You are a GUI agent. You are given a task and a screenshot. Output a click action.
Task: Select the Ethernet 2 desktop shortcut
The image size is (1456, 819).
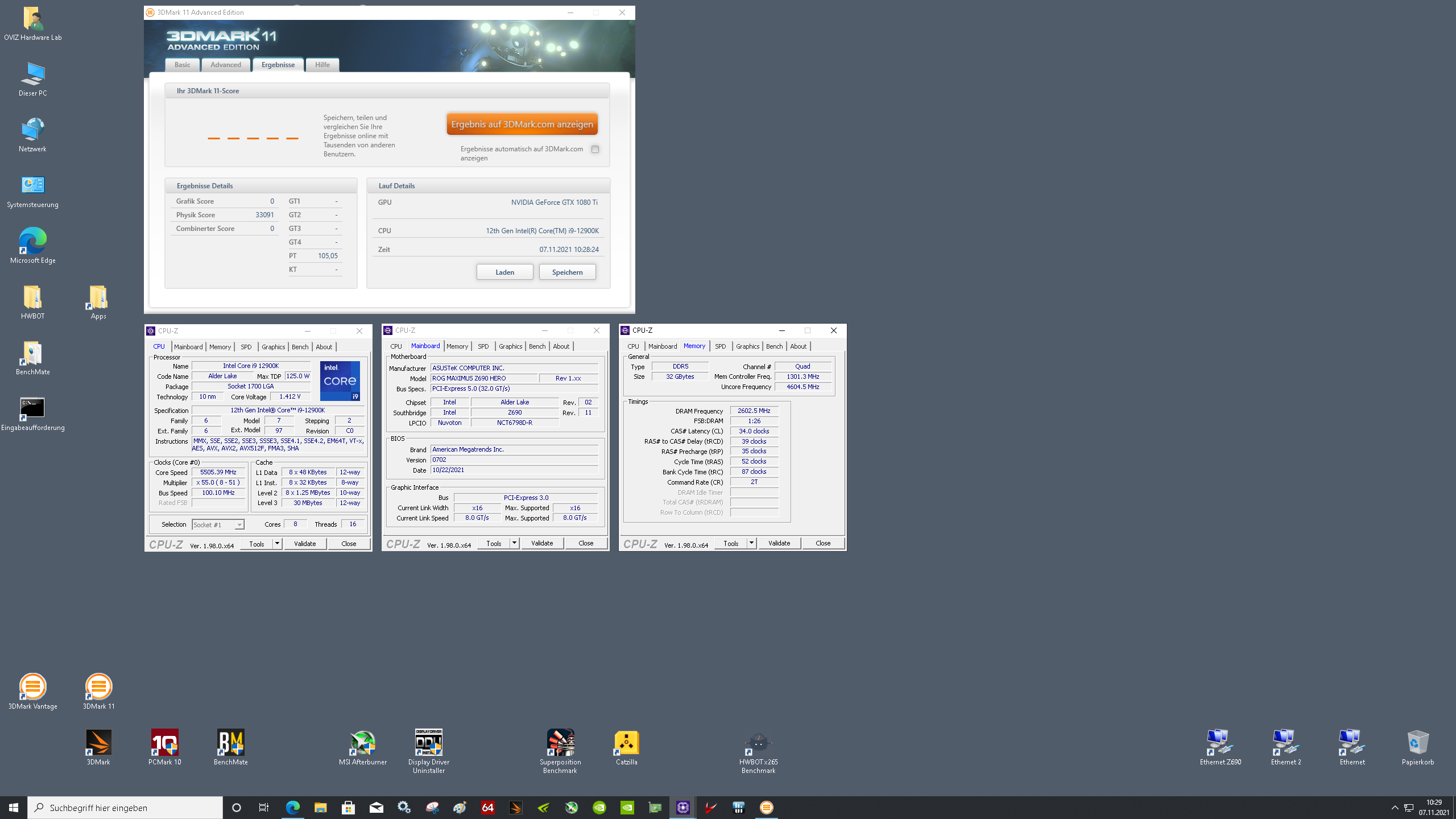pos(1285,747)
